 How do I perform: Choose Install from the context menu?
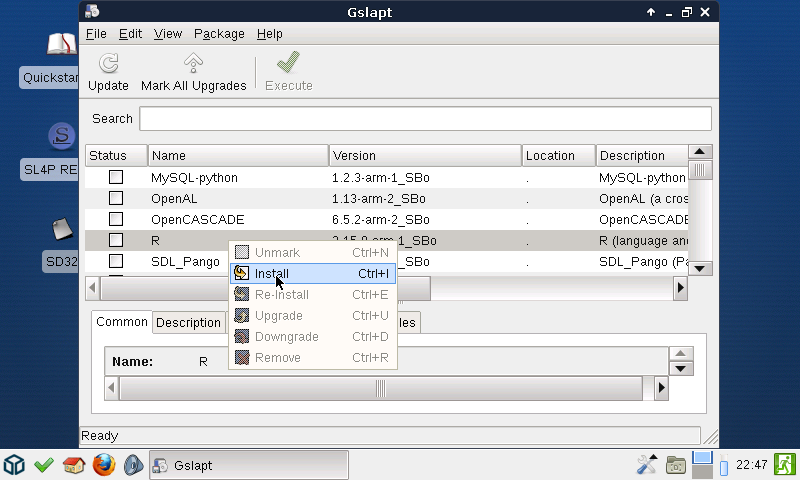click(312, 273)
